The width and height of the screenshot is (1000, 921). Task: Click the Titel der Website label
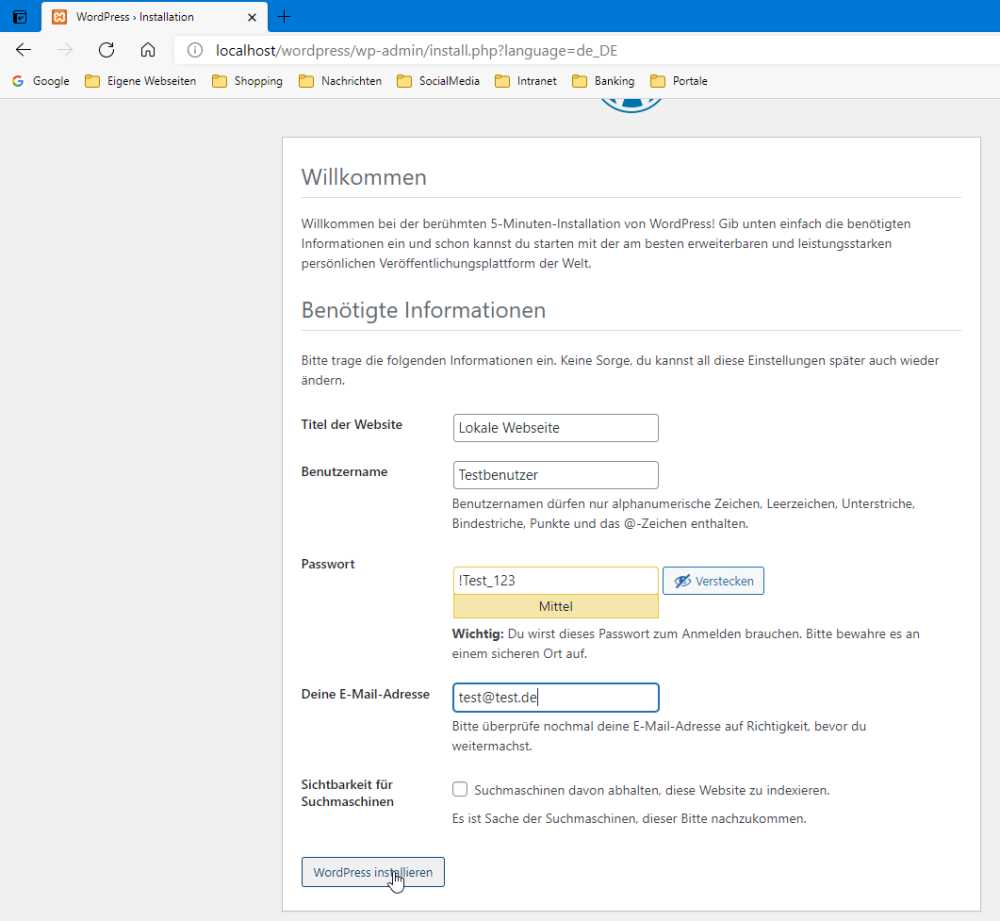tap(351, 425)
